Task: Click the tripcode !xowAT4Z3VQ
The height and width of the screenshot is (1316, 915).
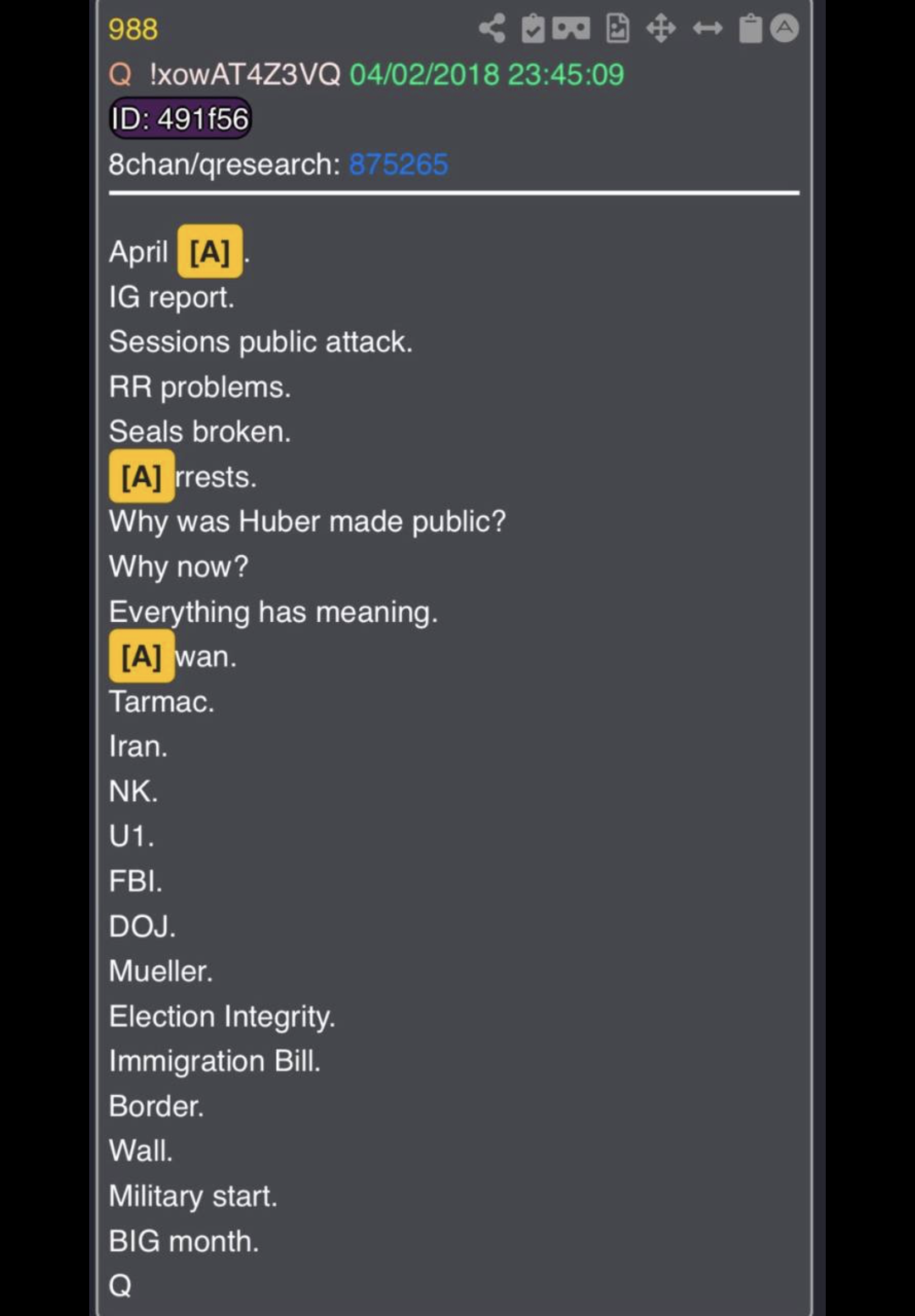Action: [x=245, y=75]
